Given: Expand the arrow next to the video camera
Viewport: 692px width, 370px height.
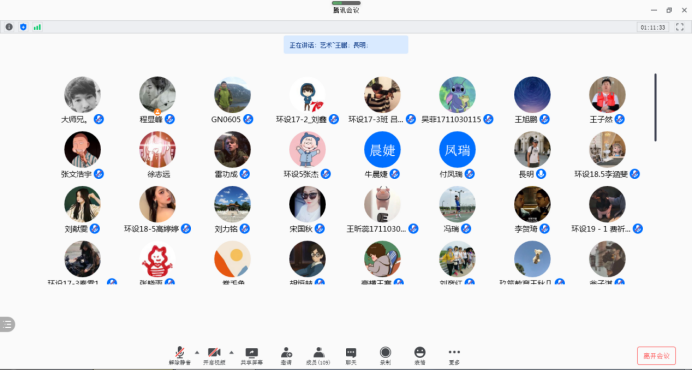Looking at the screenshot, I should coord(231,352).
